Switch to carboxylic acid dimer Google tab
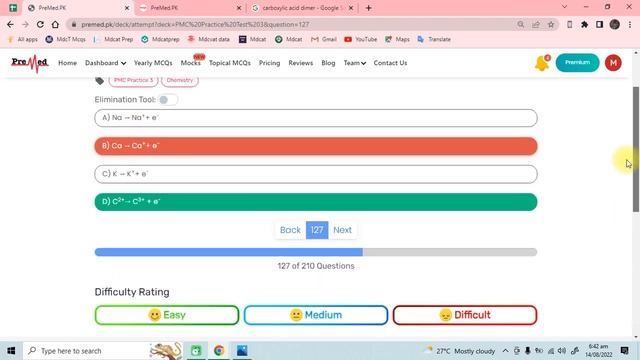The width and height of the screenshot is (640, 360). [301, 8]
